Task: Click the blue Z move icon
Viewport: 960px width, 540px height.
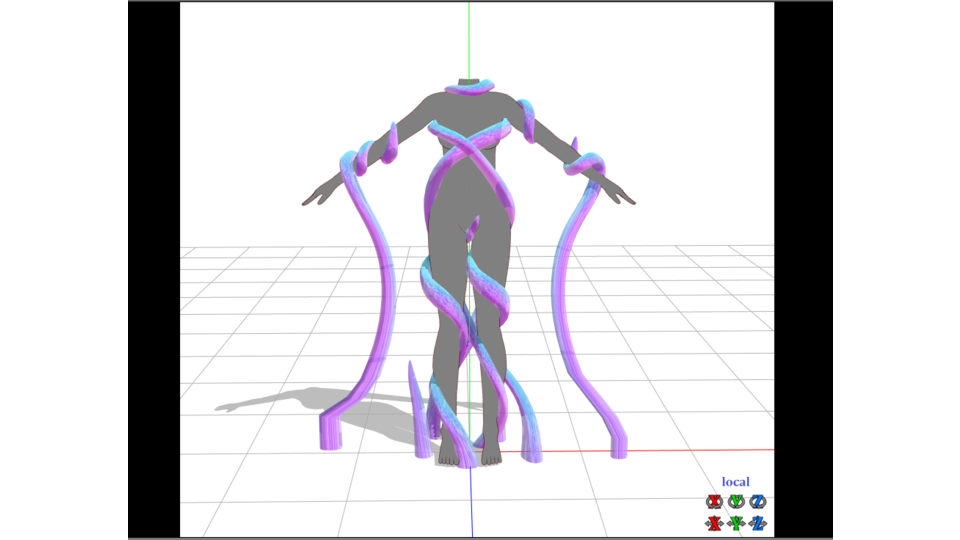Action: pyautogui.click(x=758, y=523)
